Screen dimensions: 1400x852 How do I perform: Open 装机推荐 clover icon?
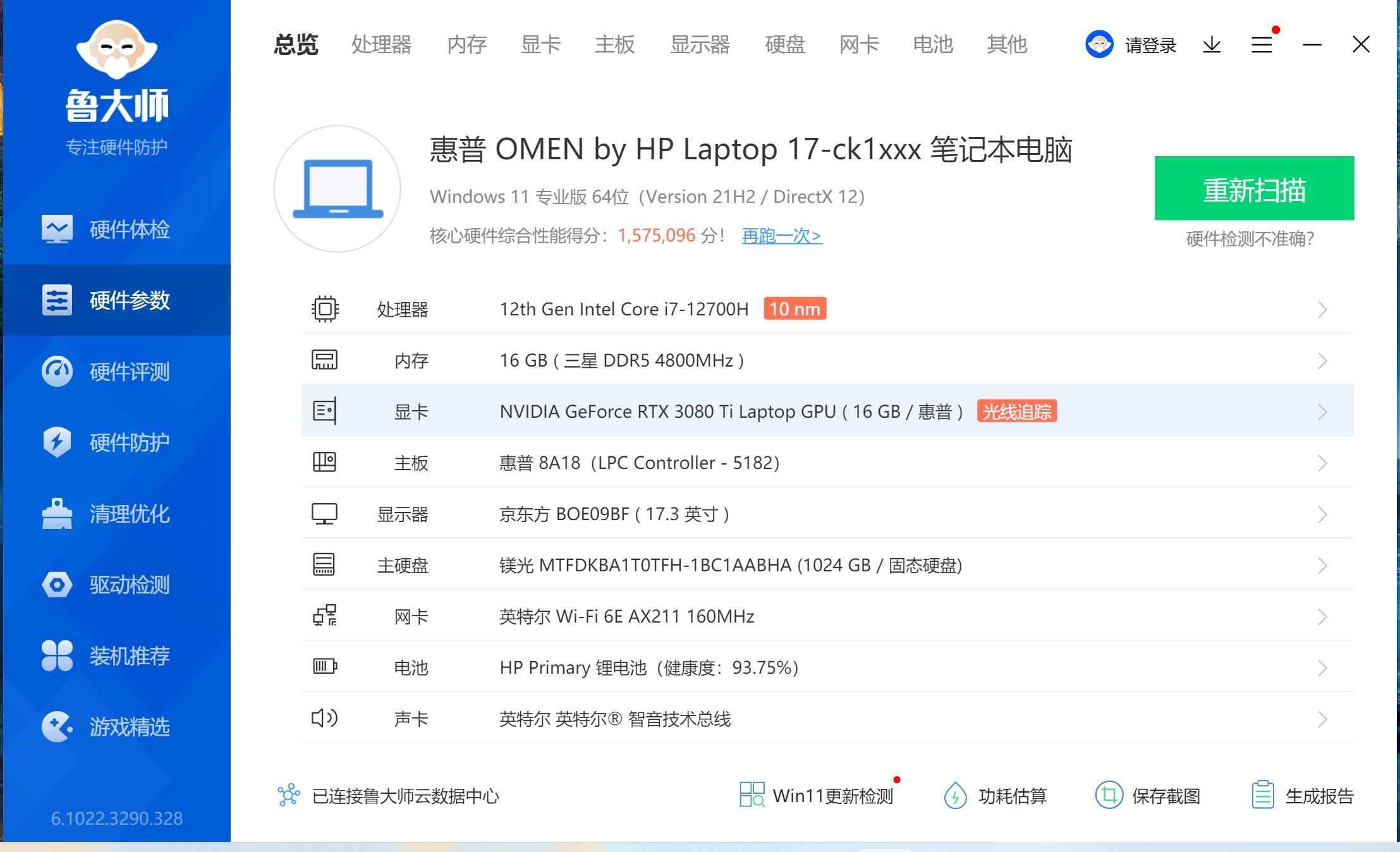point(57,655)
